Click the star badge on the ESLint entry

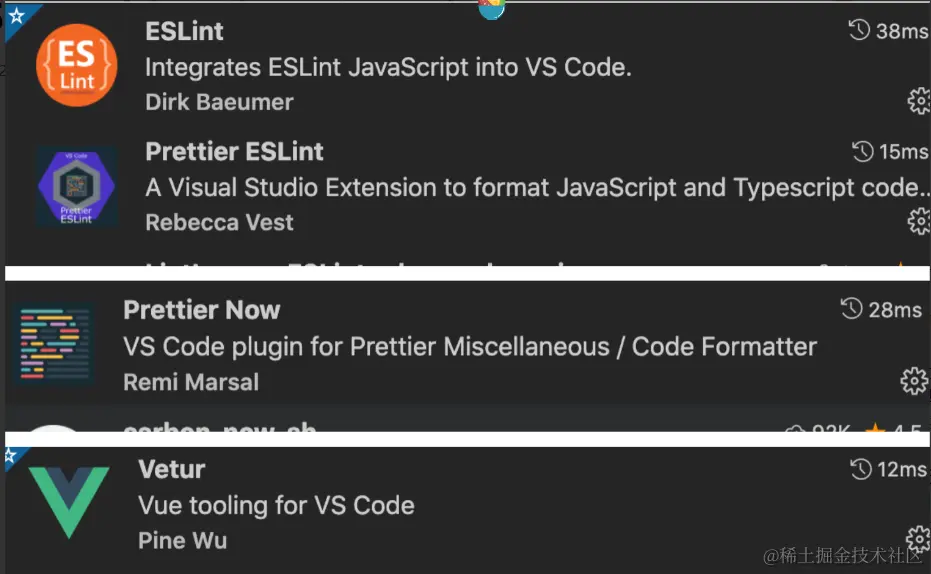coord(15,16)
